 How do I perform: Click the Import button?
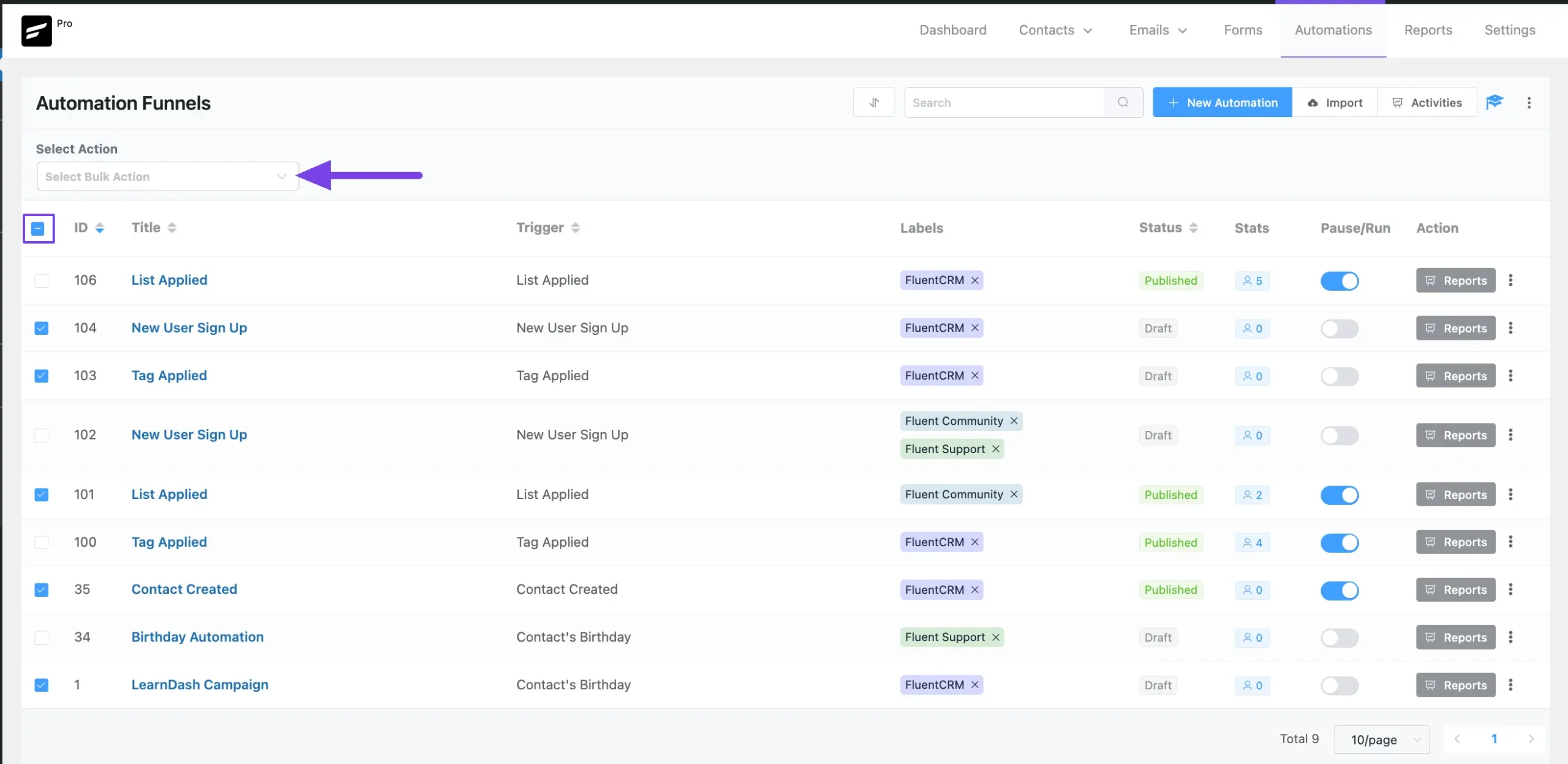pyautogui.click(x=1334, y=102)
